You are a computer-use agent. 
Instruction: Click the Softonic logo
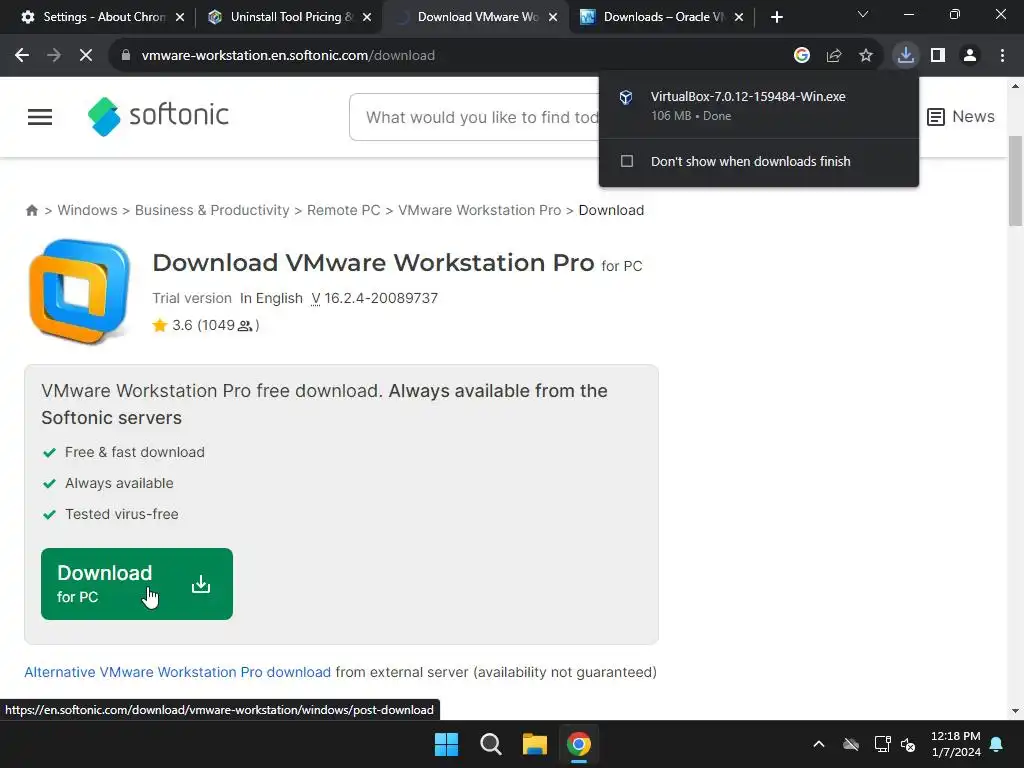[158, 116]
